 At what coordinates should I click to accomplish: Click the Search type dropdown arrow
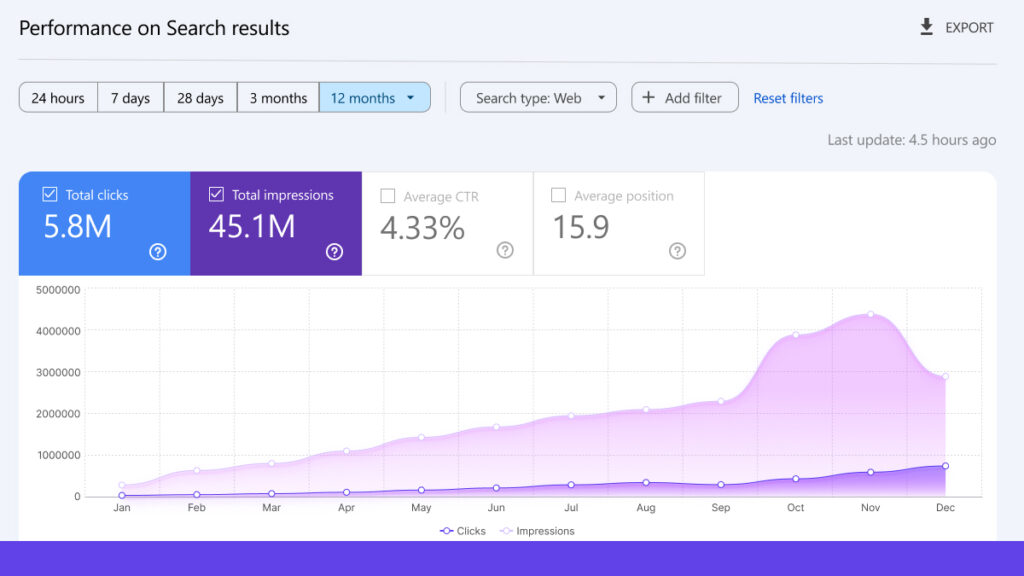[600, 97]
